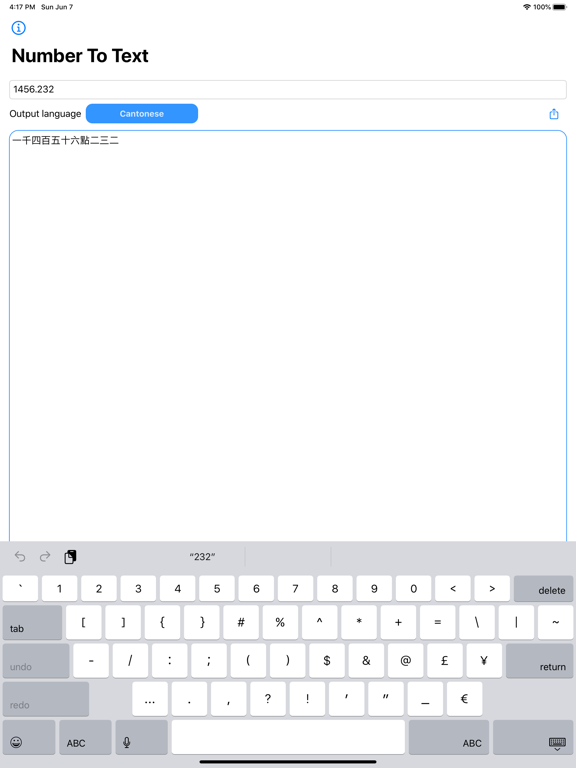Tap the question mark key

click(x=268, y=699)
